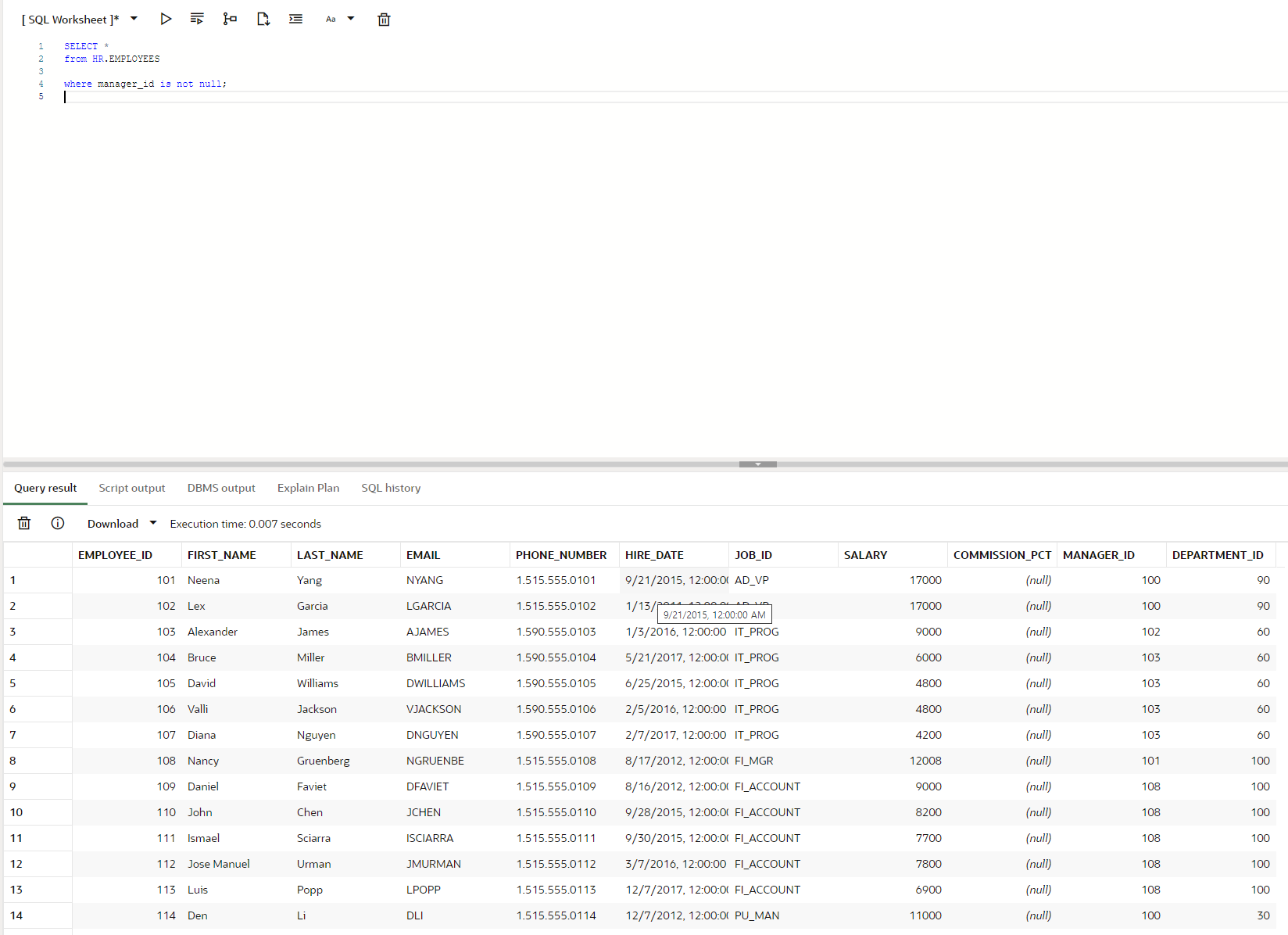
Task: Run the SQL statement with the play icon
Action: 166,19
